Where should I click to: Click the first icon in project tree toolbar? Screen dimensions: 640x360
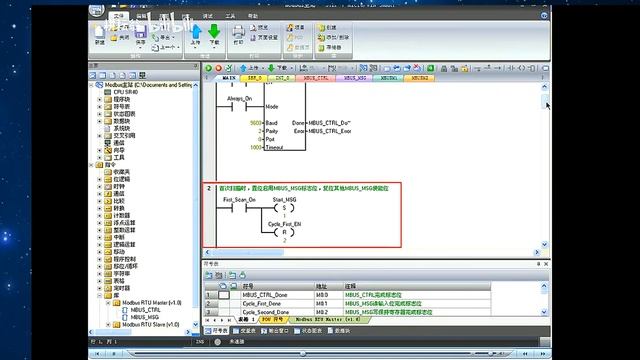pyautogui.click(x=93, y=76)
